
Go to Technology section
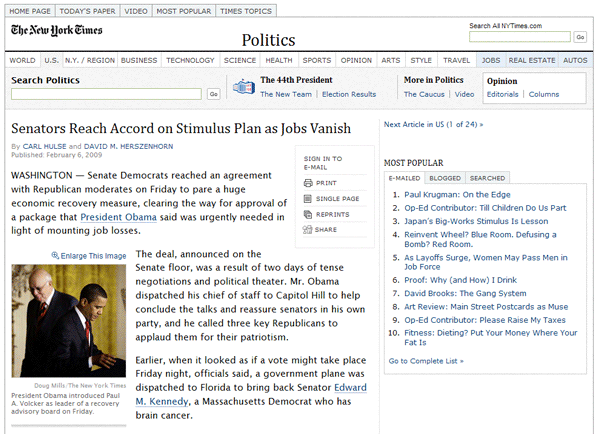190,60
